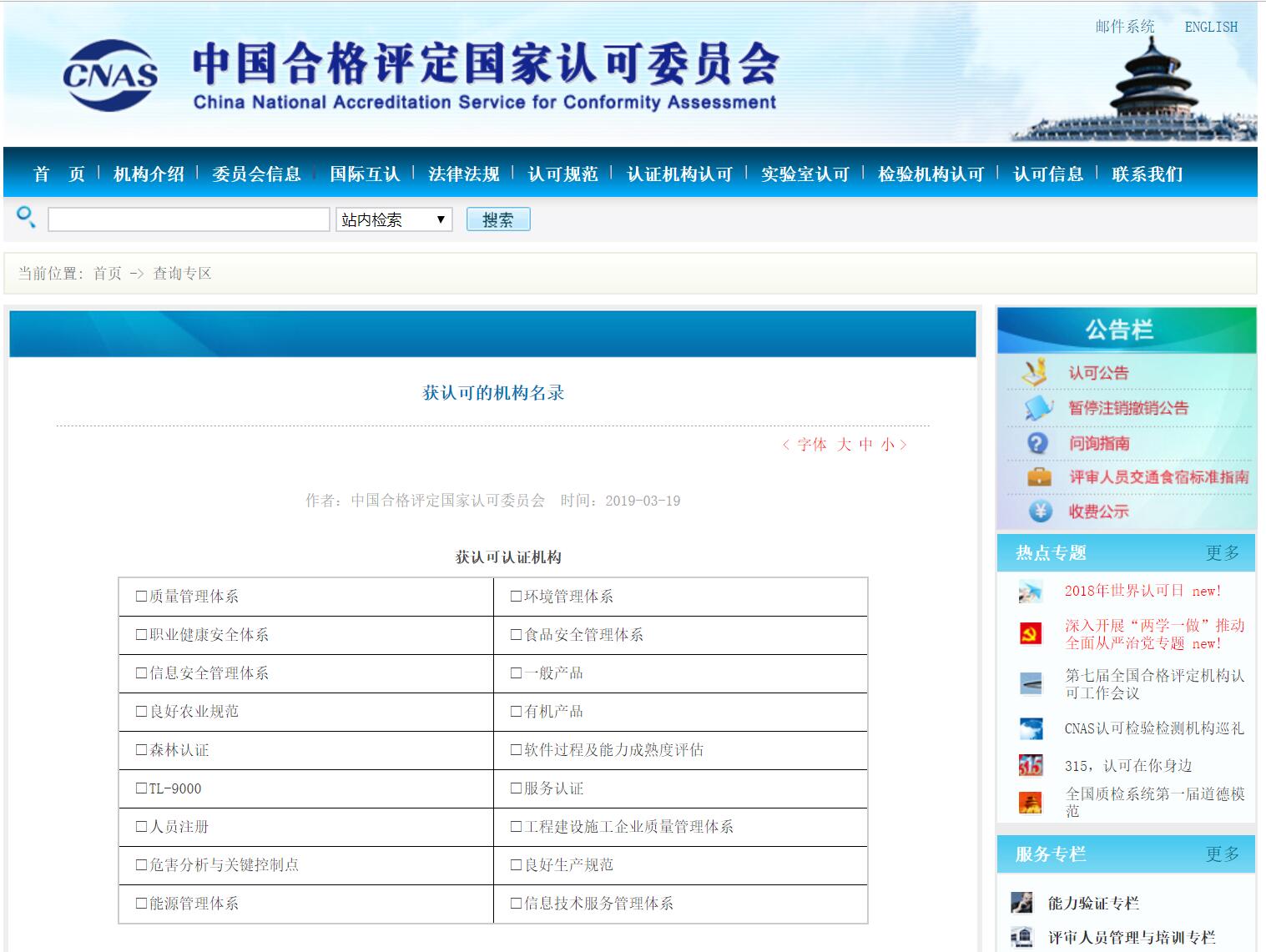Check the 良好农业规范 checkbox
Image resolution: width=1266 pixels, height=952 pixels.
pos(141,712)
